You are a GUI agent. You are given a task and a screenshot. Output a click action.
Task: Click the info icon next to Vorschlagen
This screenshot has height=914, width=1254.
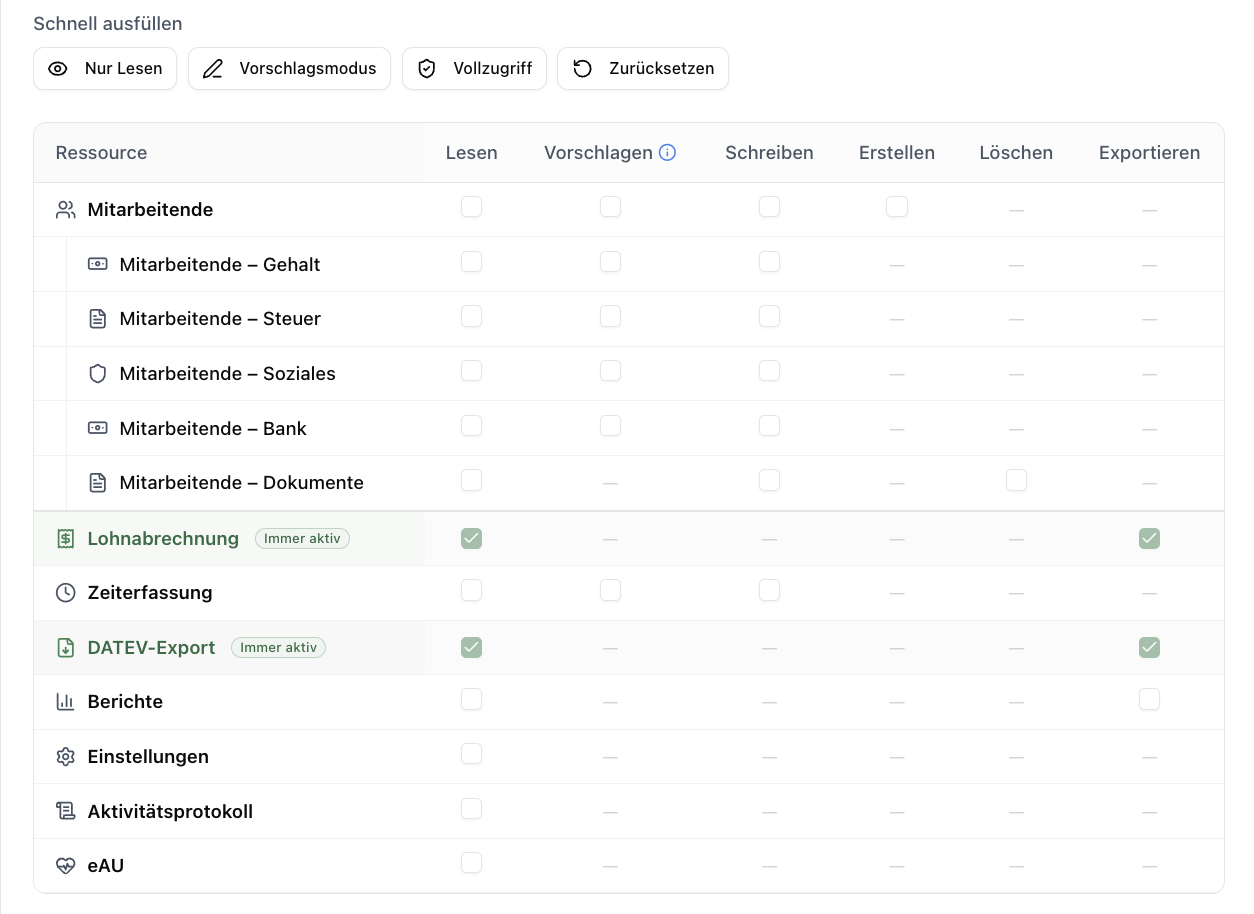click(x=668, y=153)
